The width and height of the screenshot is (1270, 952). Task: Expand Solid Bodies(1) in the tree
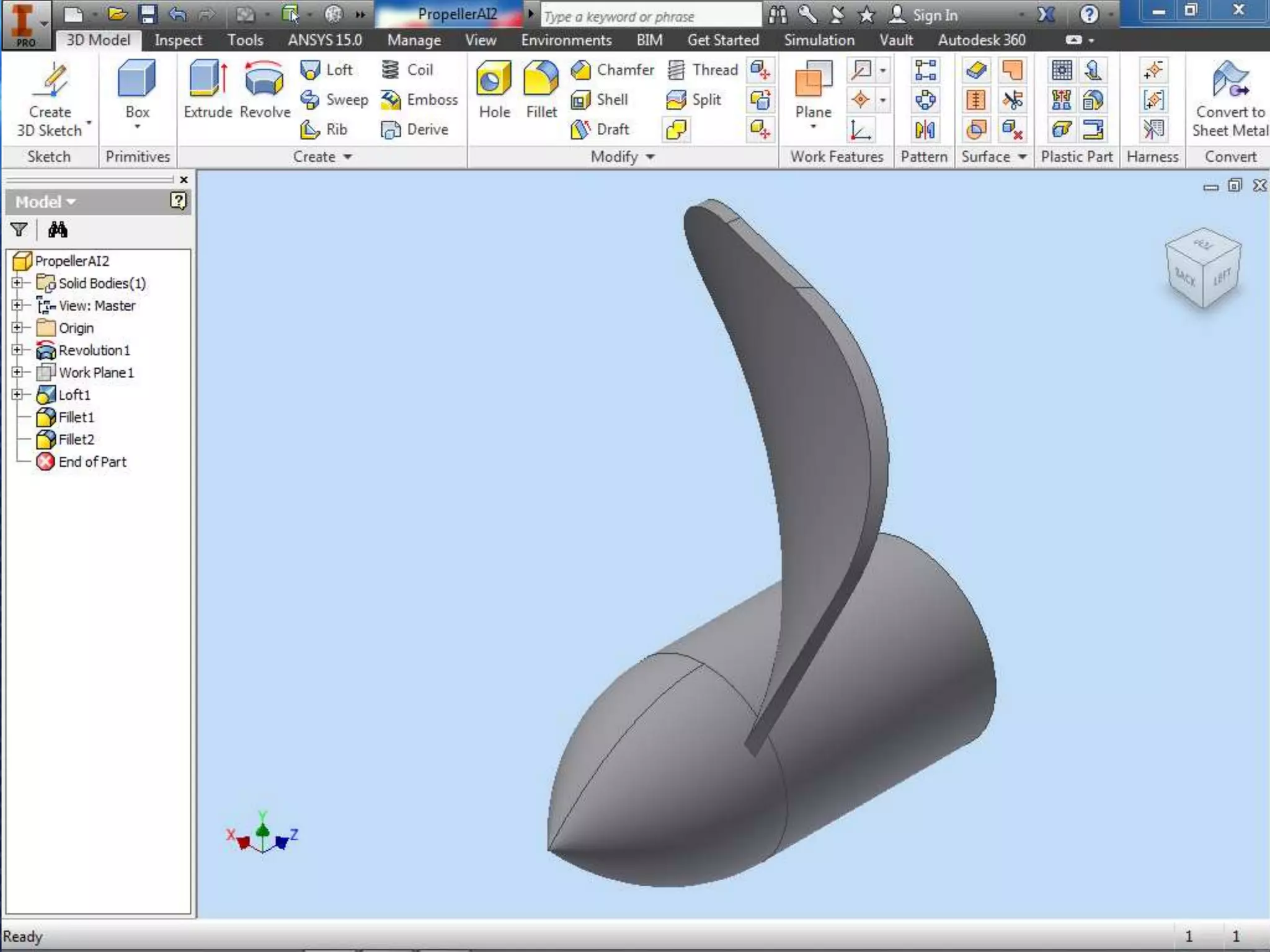[x=17, y=283]
